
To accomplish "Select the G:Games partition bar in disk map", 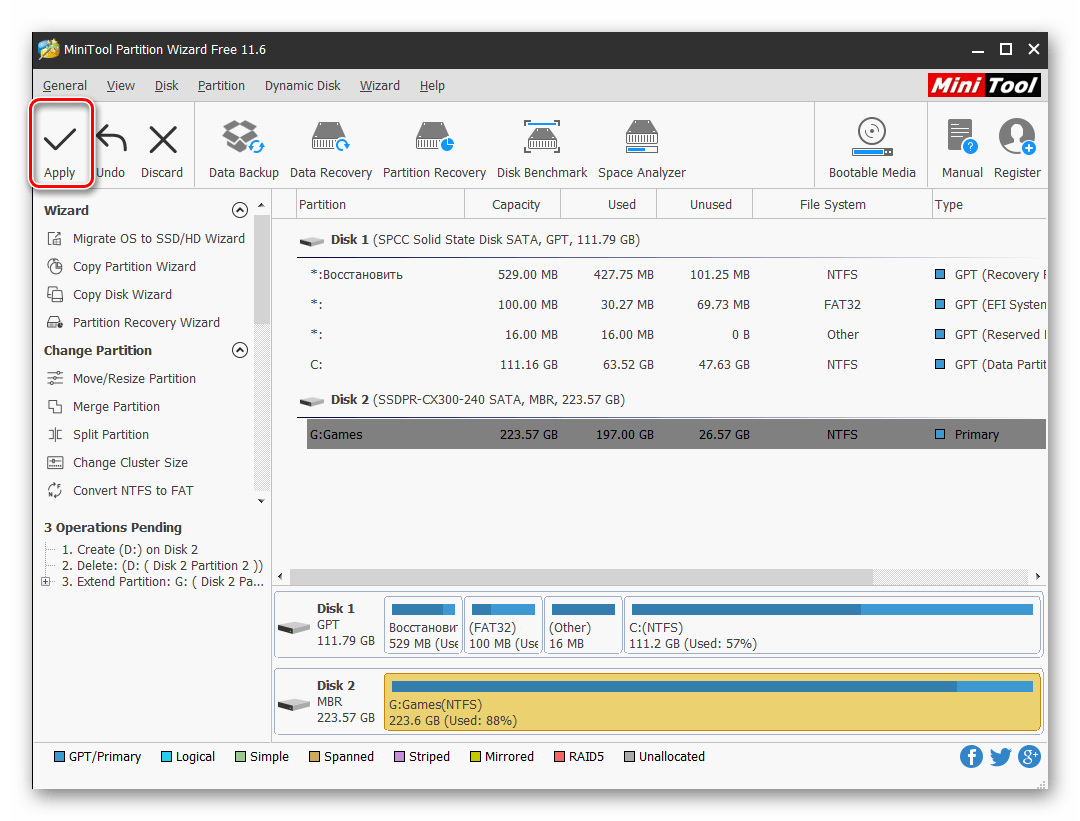I will pos(711,702).
